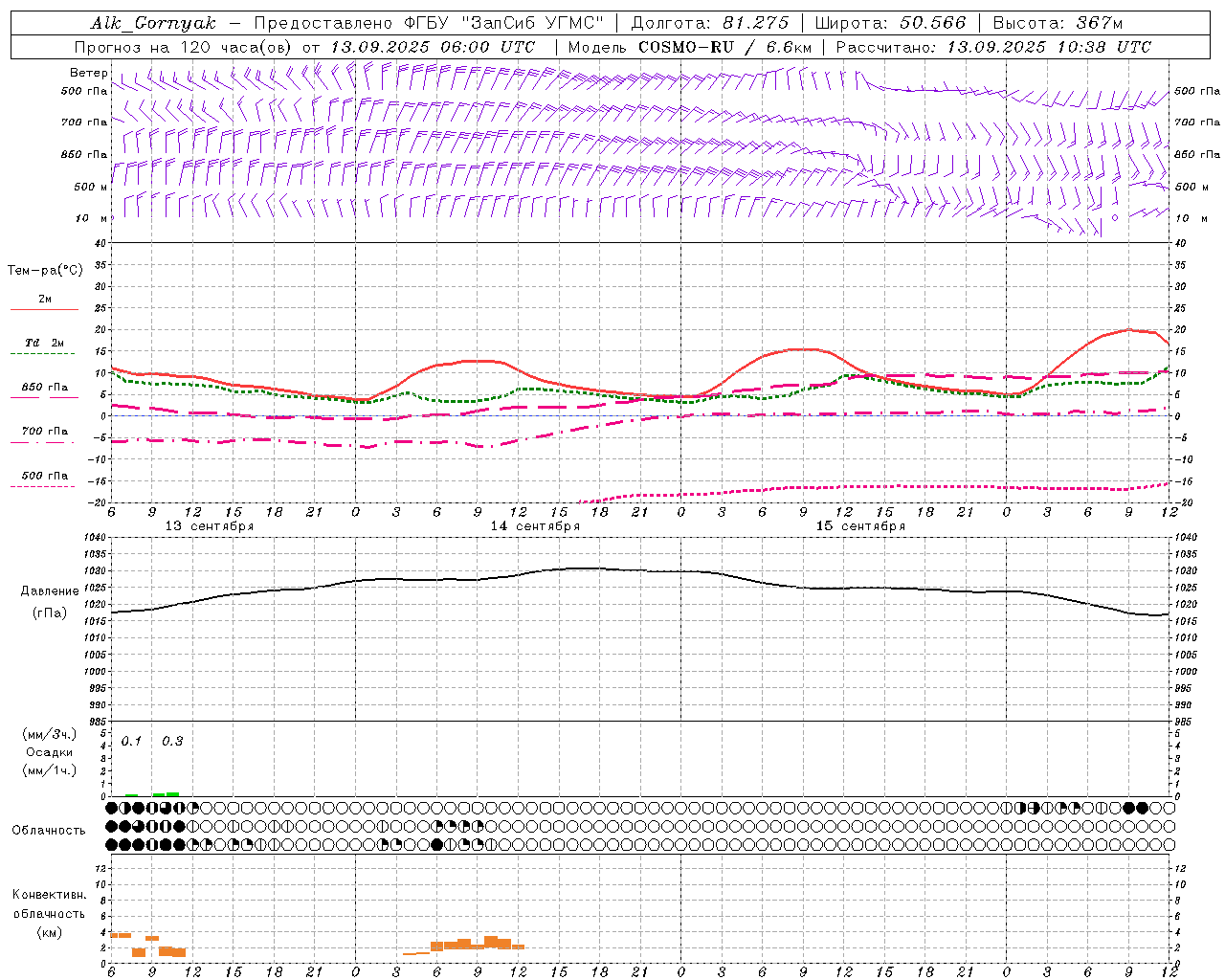Image resolution: width=1225 pixels, height=980 pixels.
Task: Select 40 at top of left temperature axis
Action: coord(100,244)
